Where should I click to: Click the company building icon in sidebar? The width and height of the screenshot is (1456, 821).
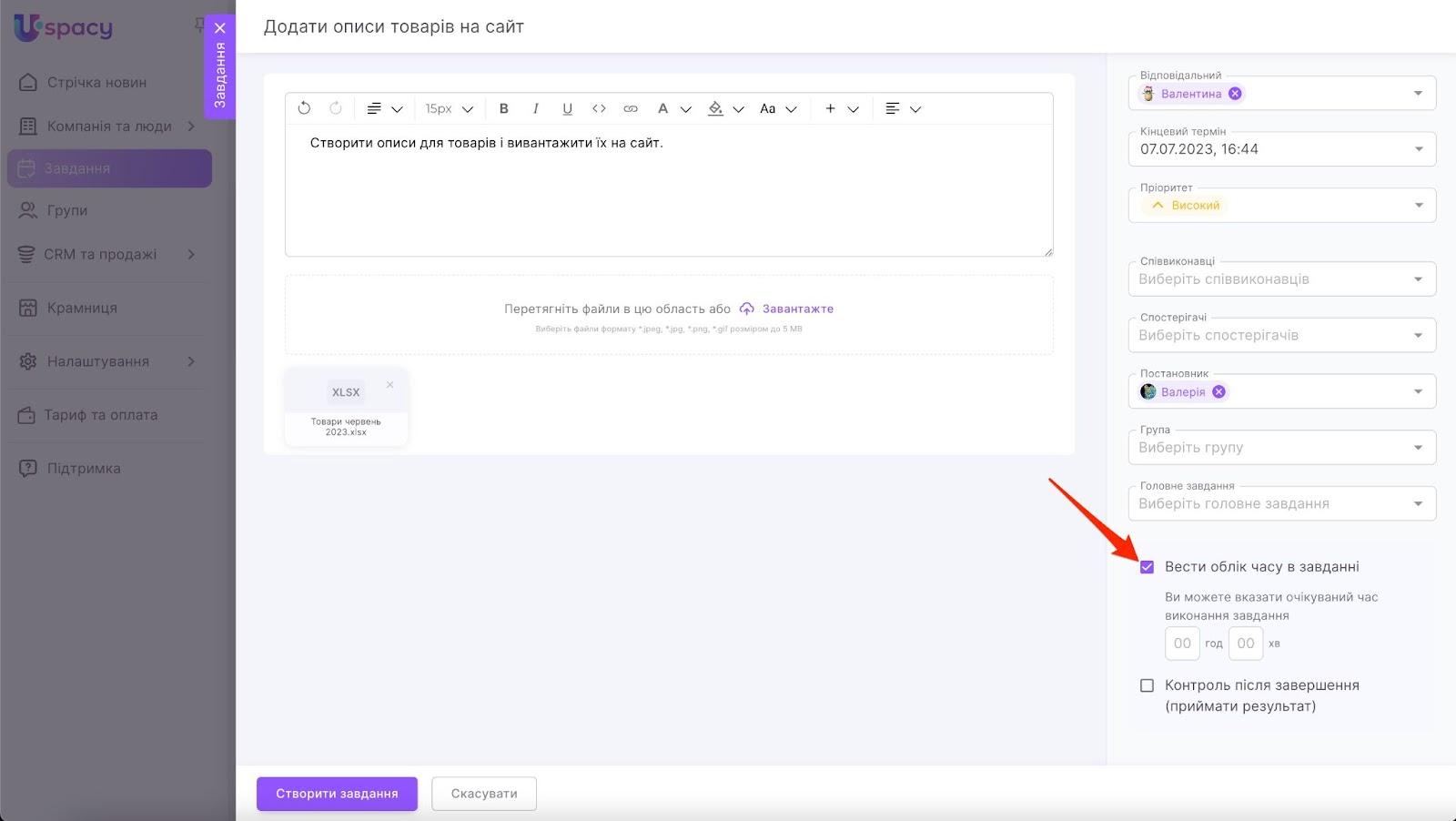28,126
